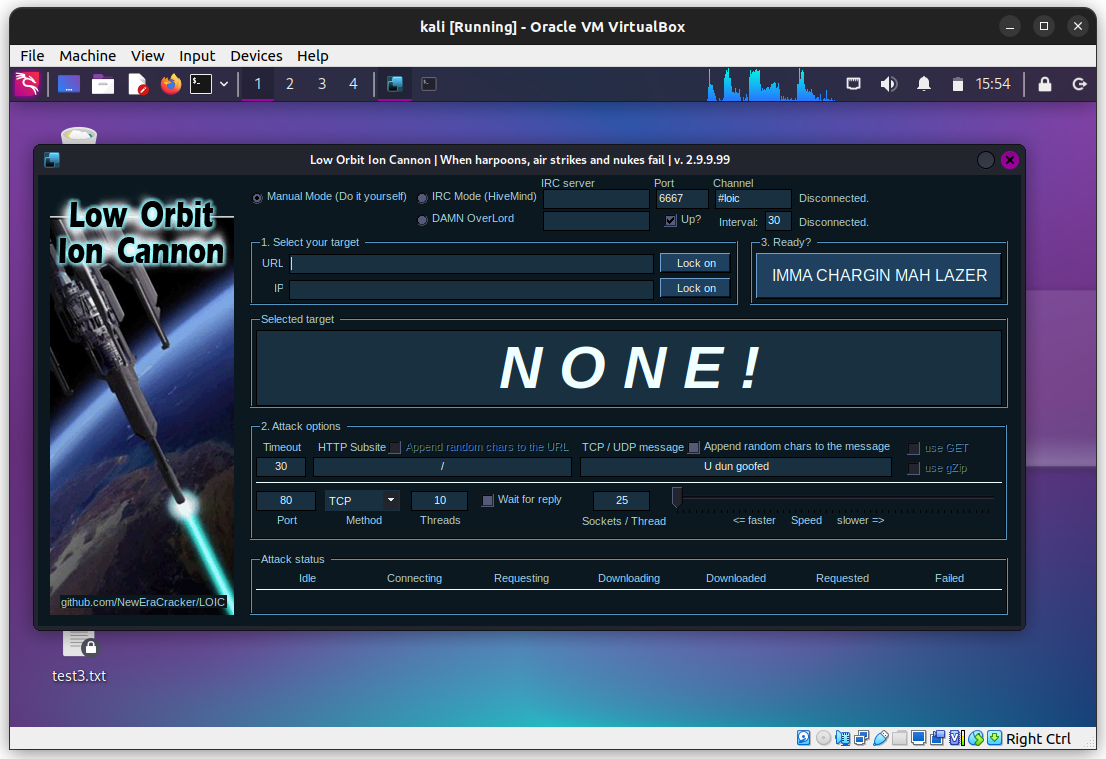
Task: Open the VirtualBox File menu
Action: [x=32, y=56]
